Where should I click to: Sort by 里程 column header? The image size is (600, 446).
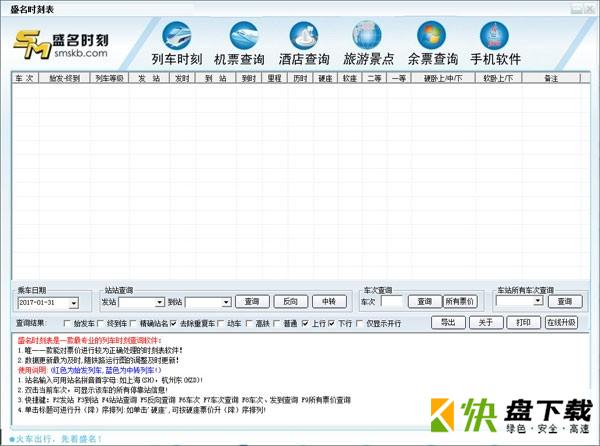coord(274,78)
